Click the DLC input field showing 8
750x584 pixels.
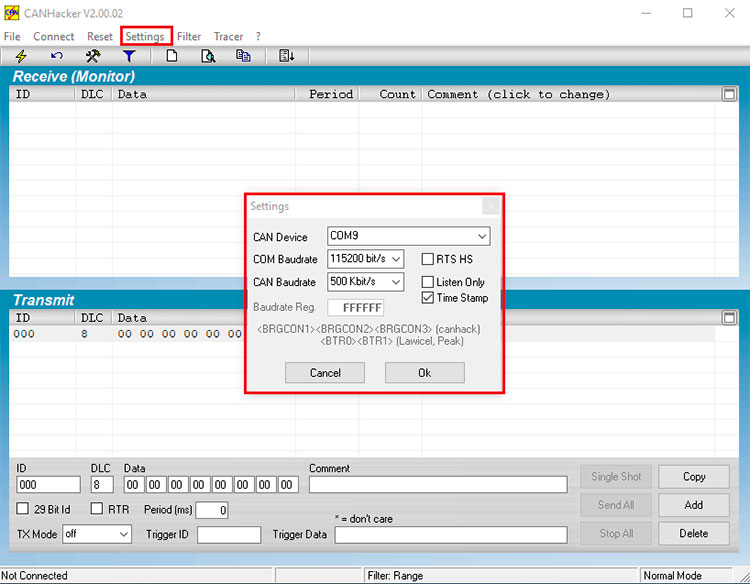pos(102,485)
